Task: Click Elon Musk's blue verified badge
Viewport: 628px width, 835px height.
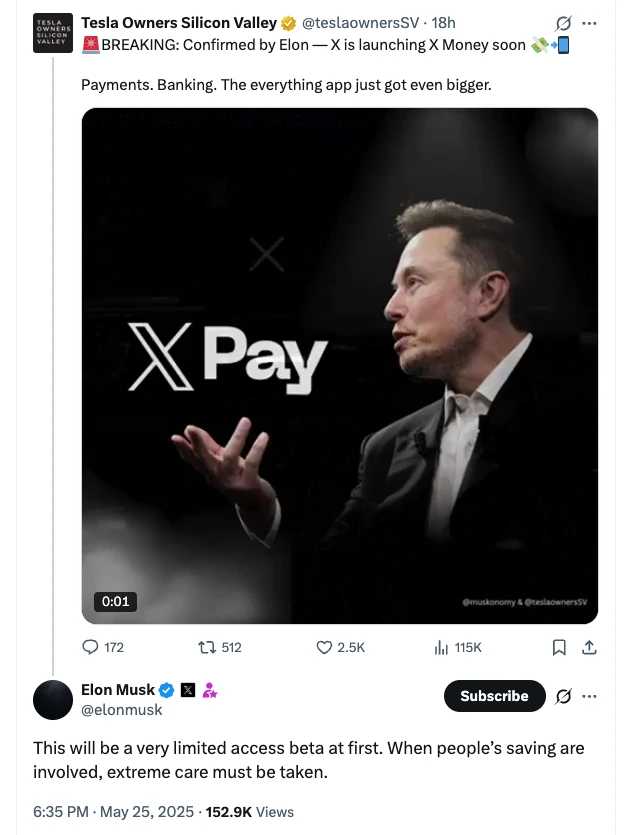Action: pyautogui.click(x=166, y=689)
